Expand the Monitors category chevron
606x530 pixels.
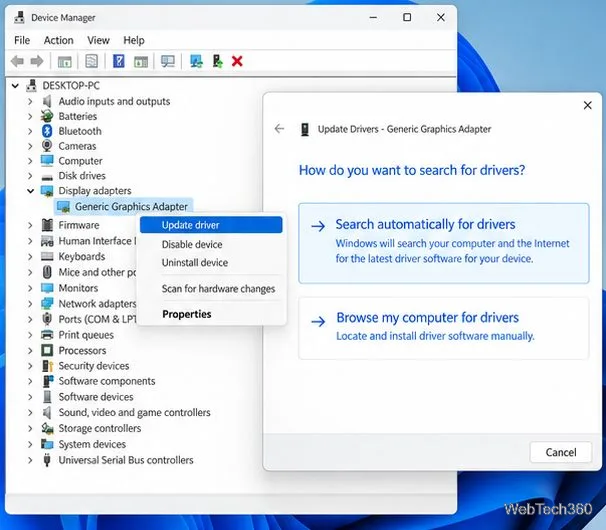click(30, 288)
